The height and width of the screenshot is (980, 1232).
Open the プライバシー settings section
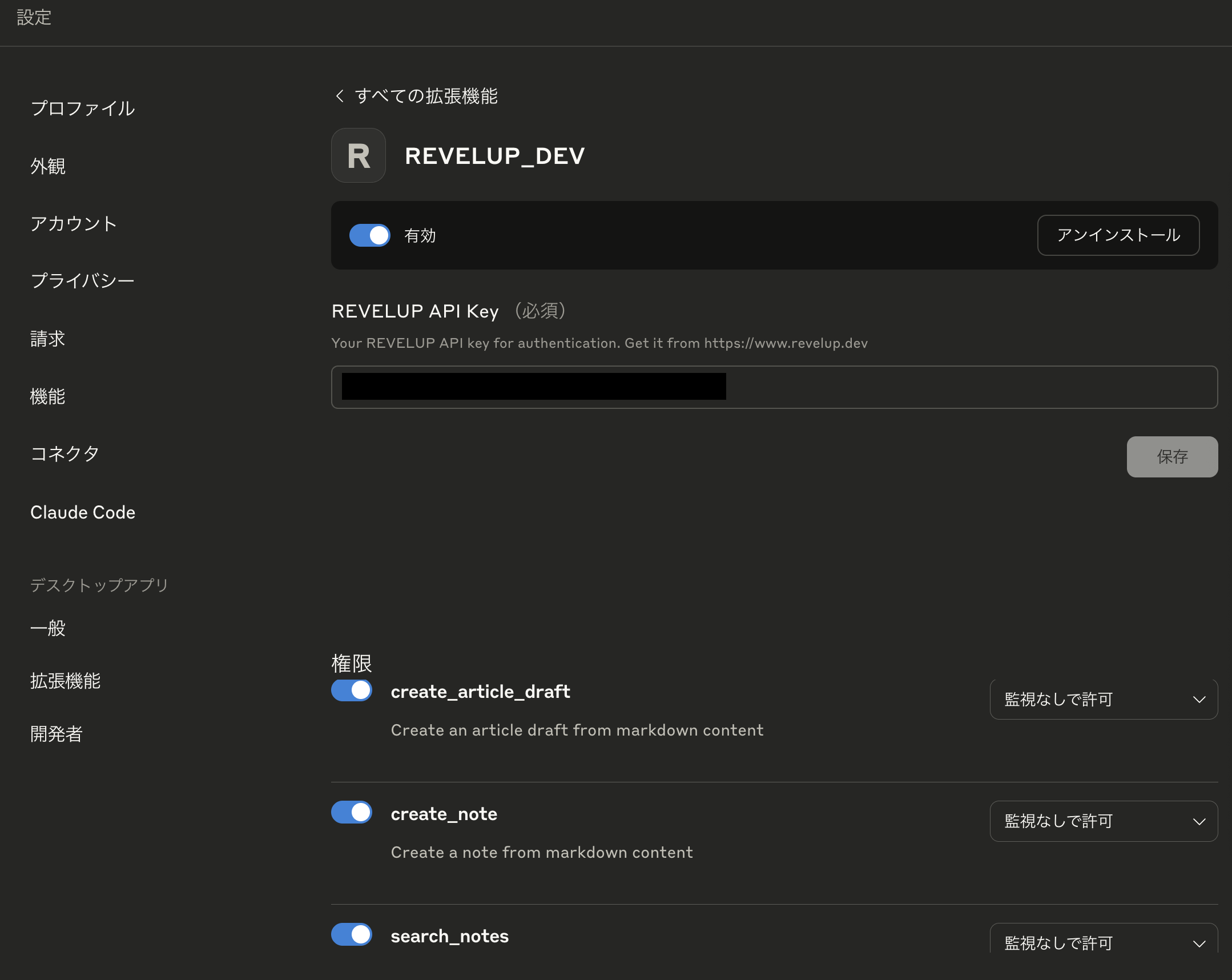point(82,280)
